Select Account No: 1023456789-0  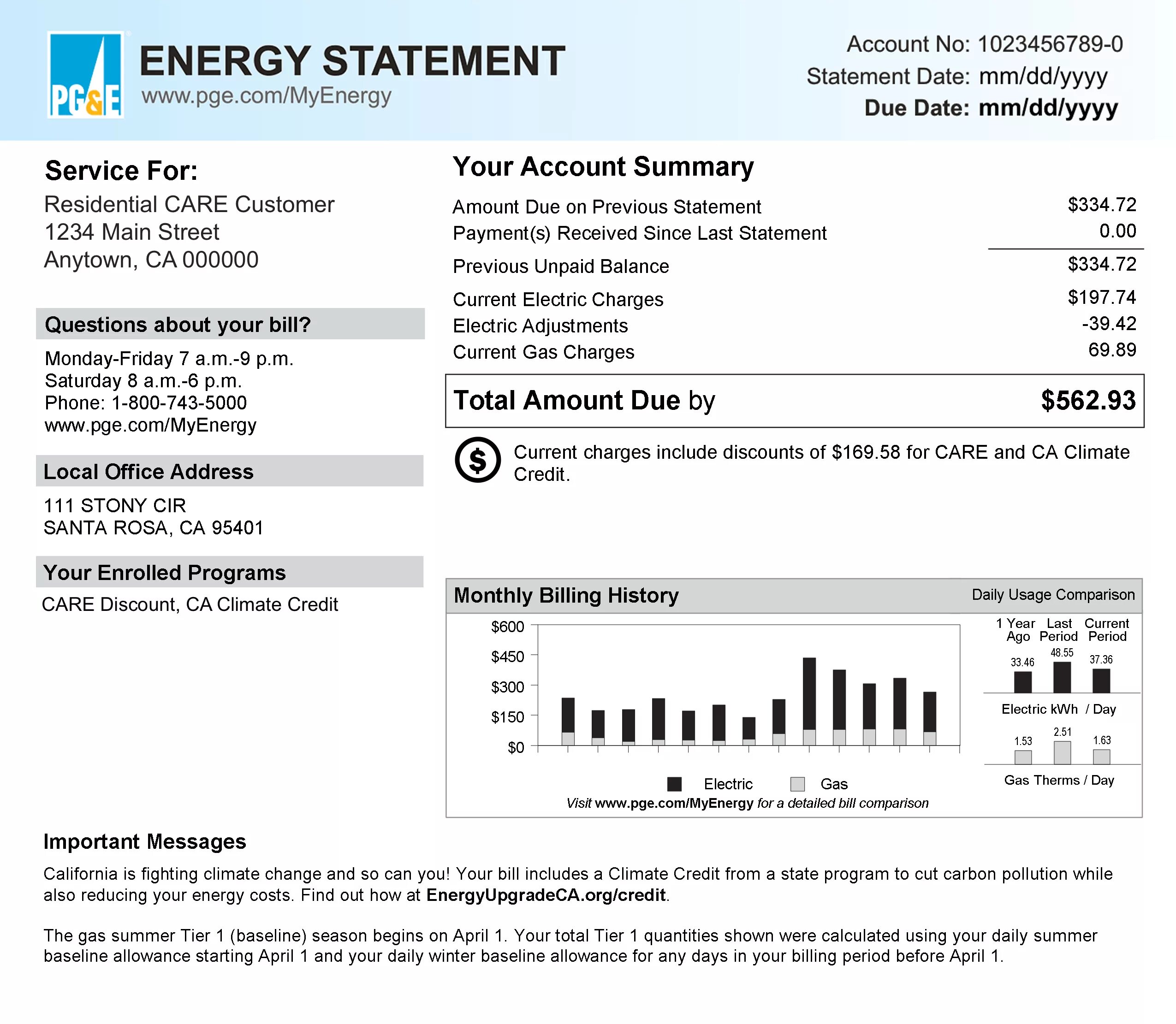click(x=985, y=44)
